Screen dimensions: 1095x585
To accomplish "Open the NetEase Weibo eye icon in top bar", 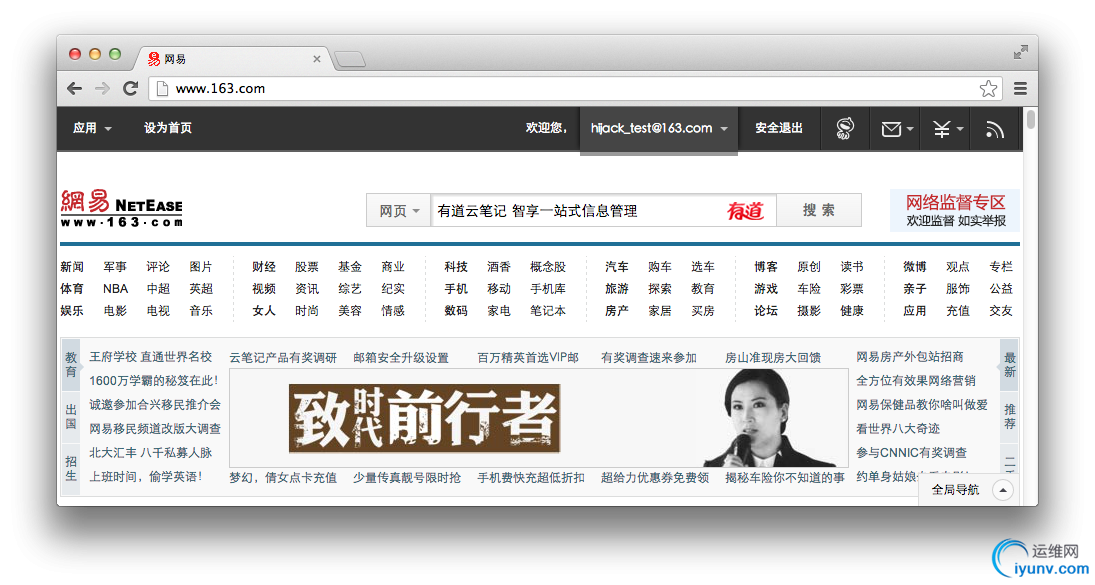I will click(845, 128).
